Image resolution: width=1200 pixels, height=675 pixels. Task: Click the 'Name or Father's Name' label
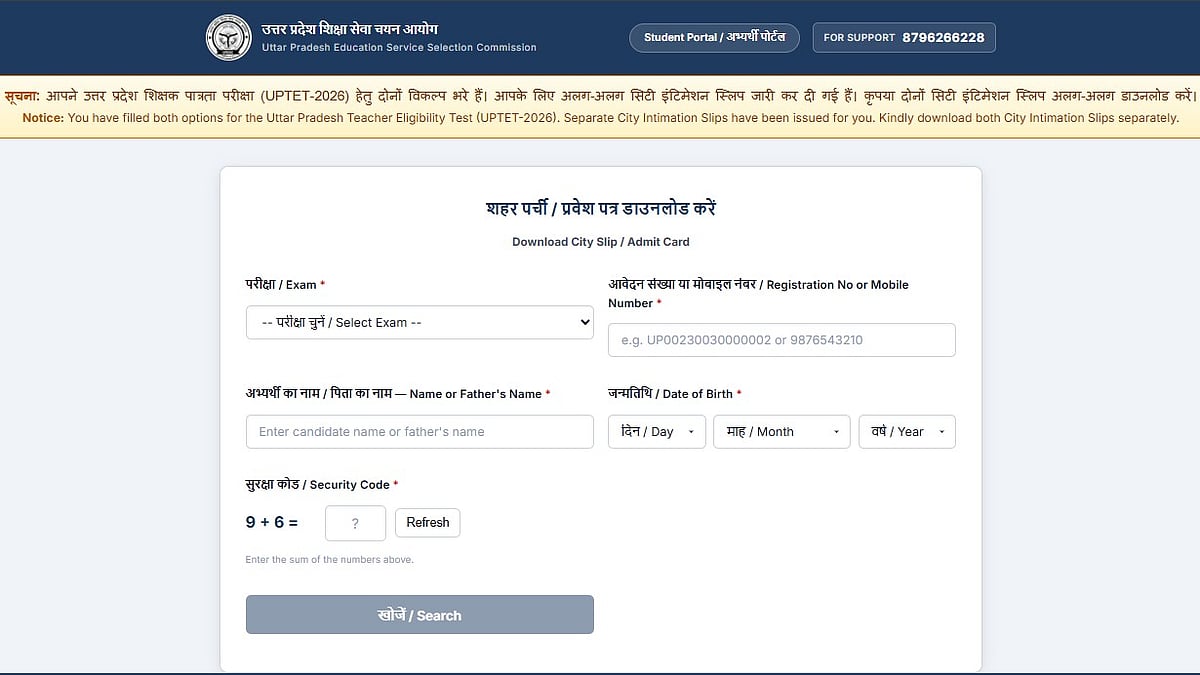pos(398,394)
